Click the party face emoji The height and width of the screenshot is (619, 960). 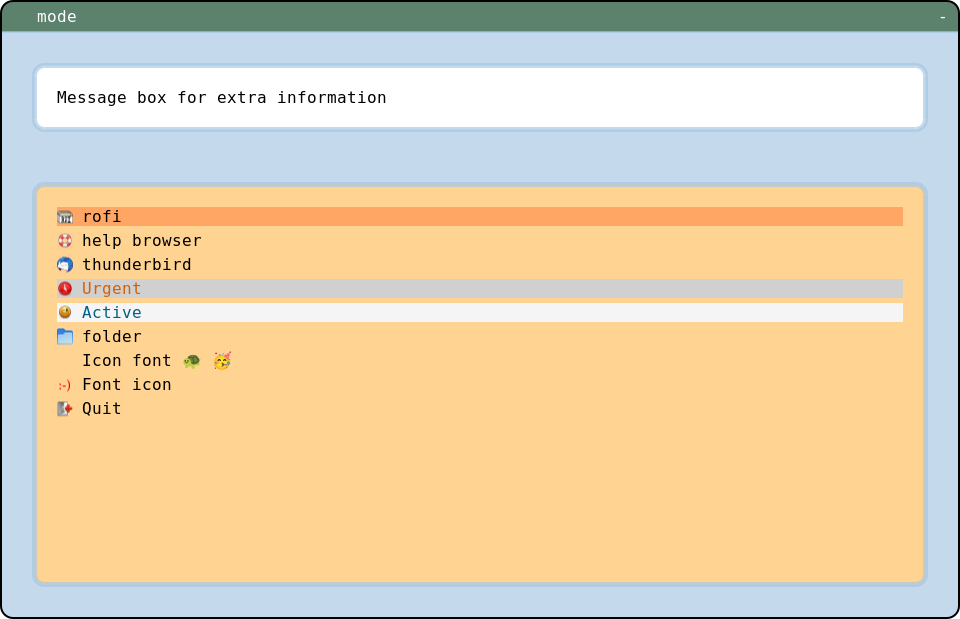[222, 361]
